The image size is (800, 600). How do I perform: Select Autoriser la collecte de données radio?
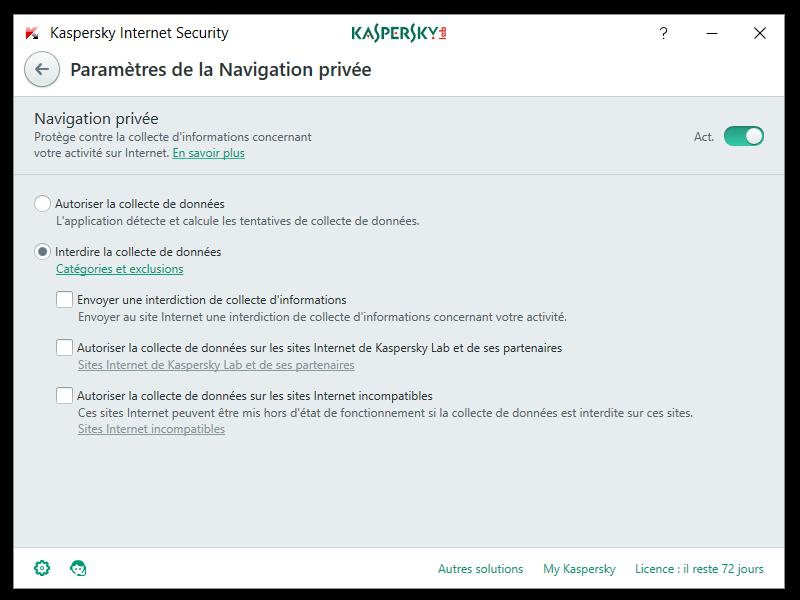[42, 204]
